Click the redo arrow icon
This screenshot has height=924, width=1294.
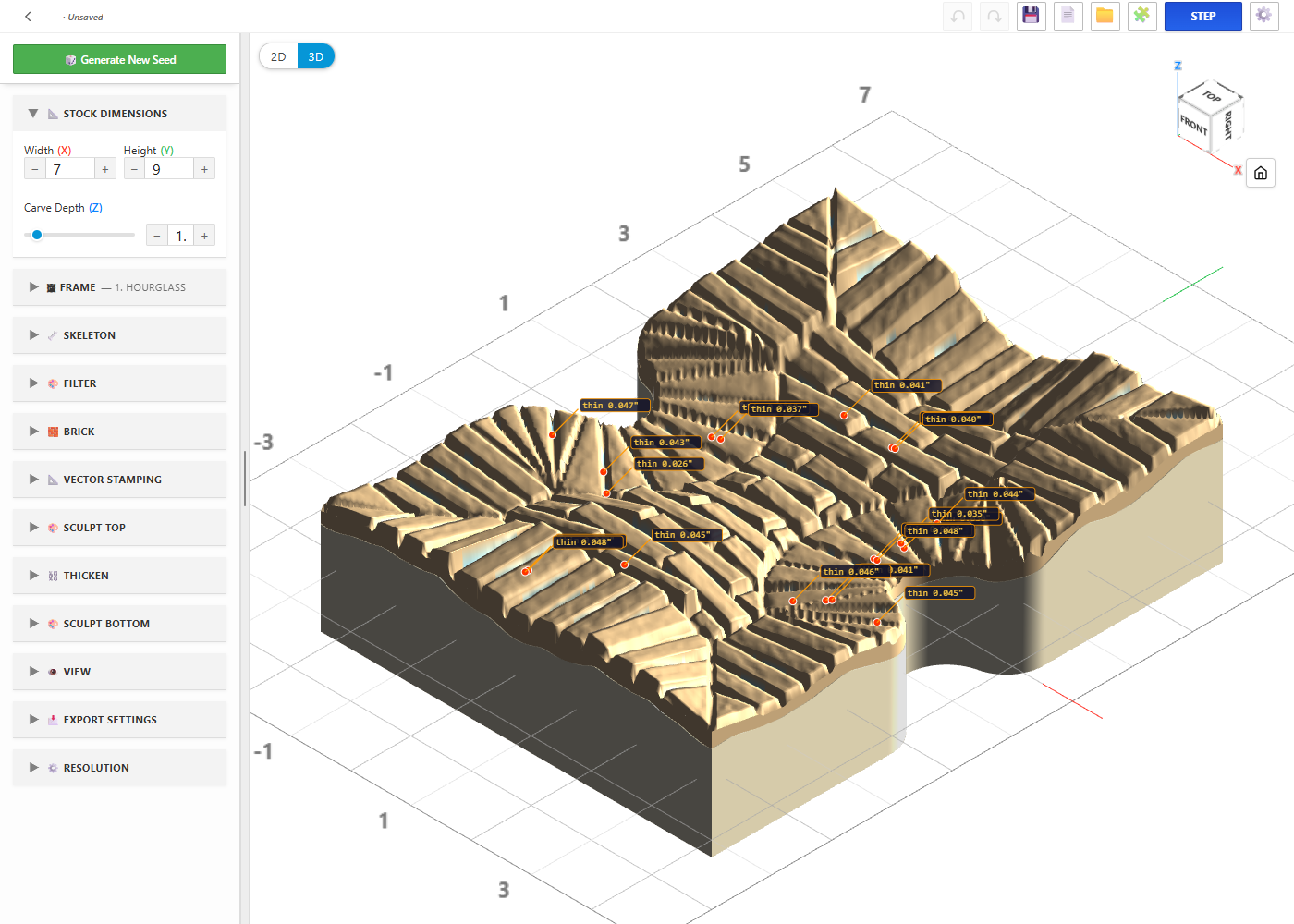995,17
